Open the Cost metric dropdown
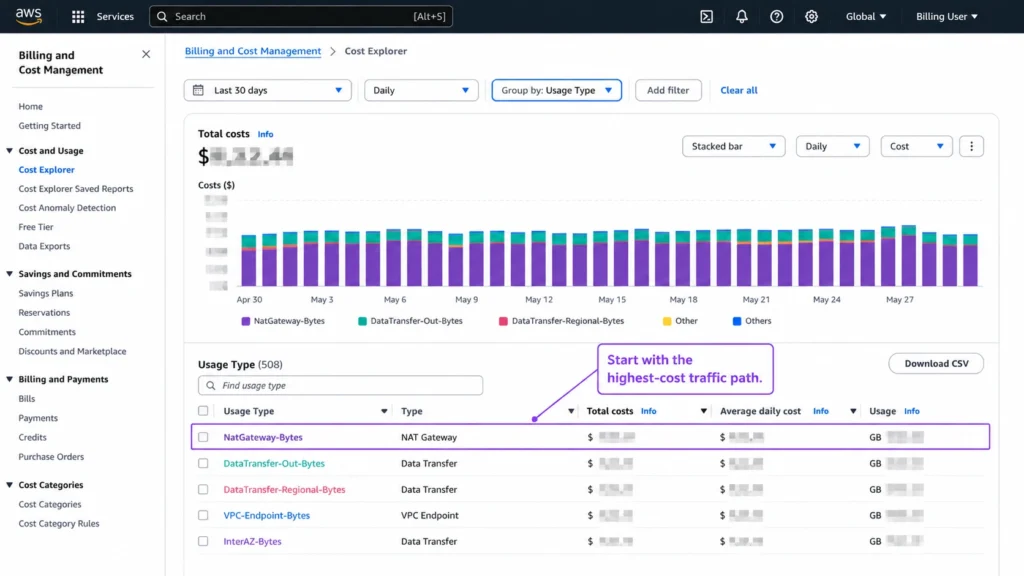Image resolution: width=1024 pixels, height=576 pixels. 916,146
